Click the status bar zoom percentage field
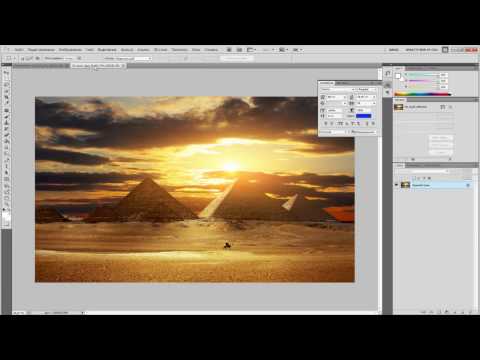Image resolution: width=480 pixels, height=360 pixels. 19,313
